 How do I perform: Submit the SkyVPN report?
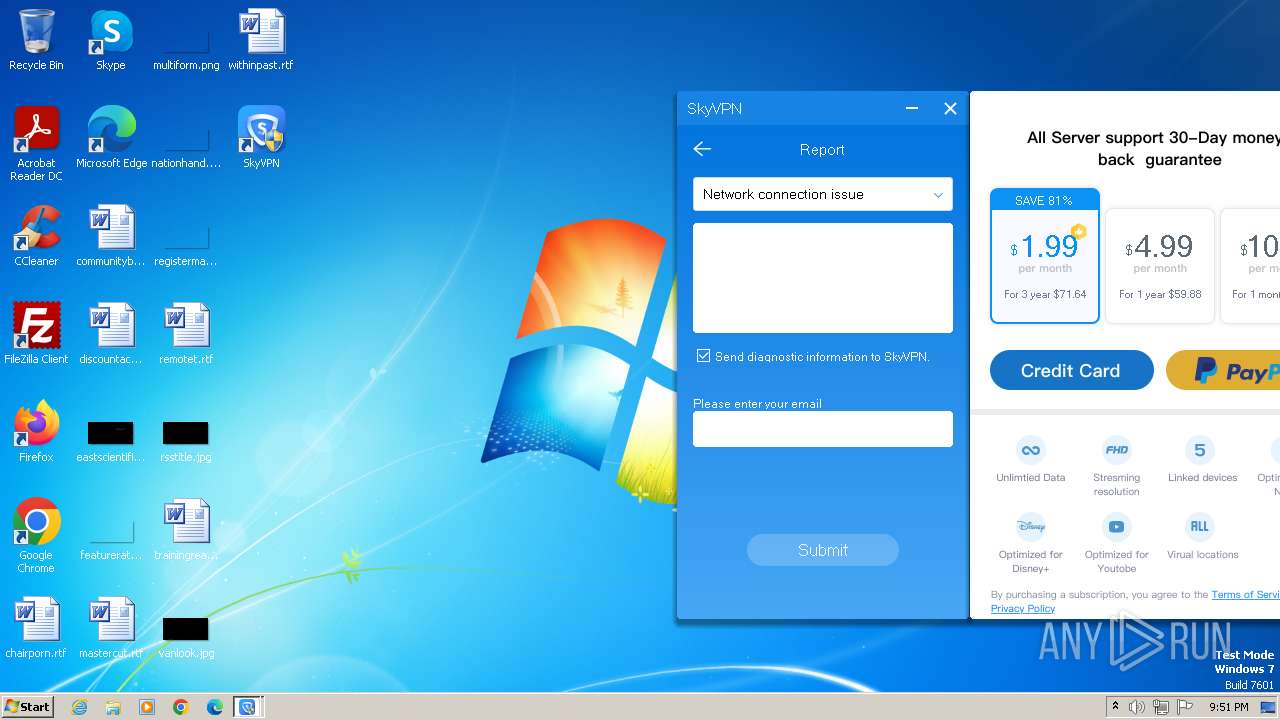[x=822, y=550]
